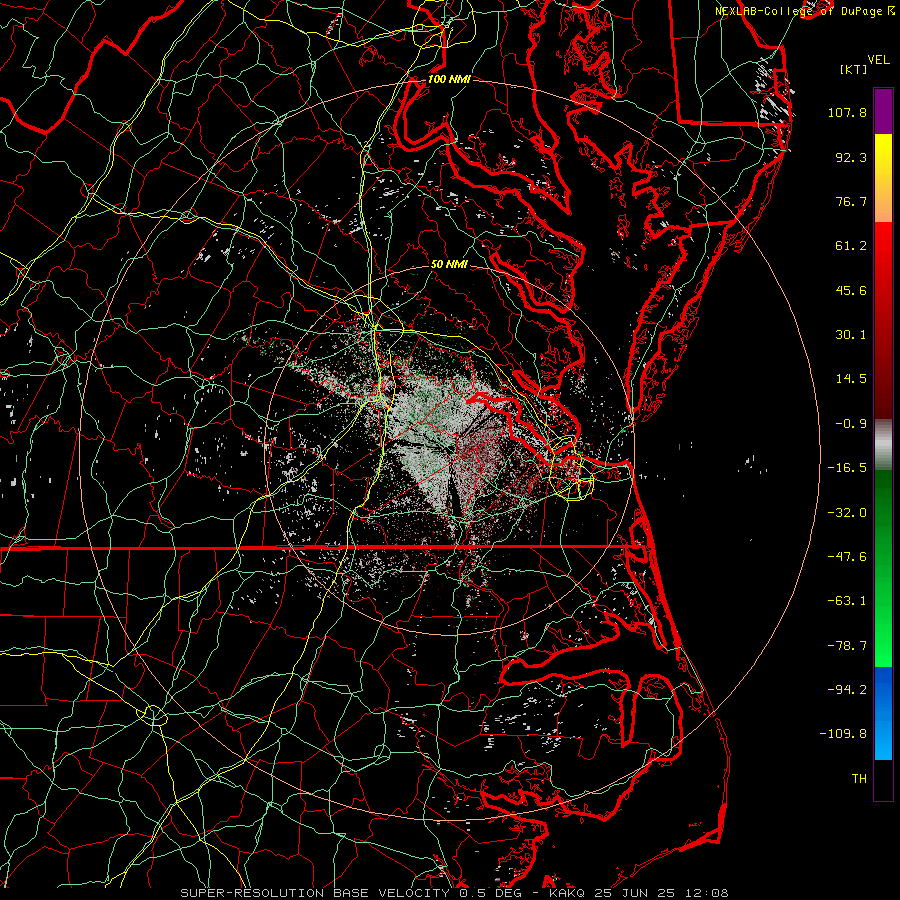Click the 100 NMI range ring label
The image size is (900, 900).
[x=449, y=79]
